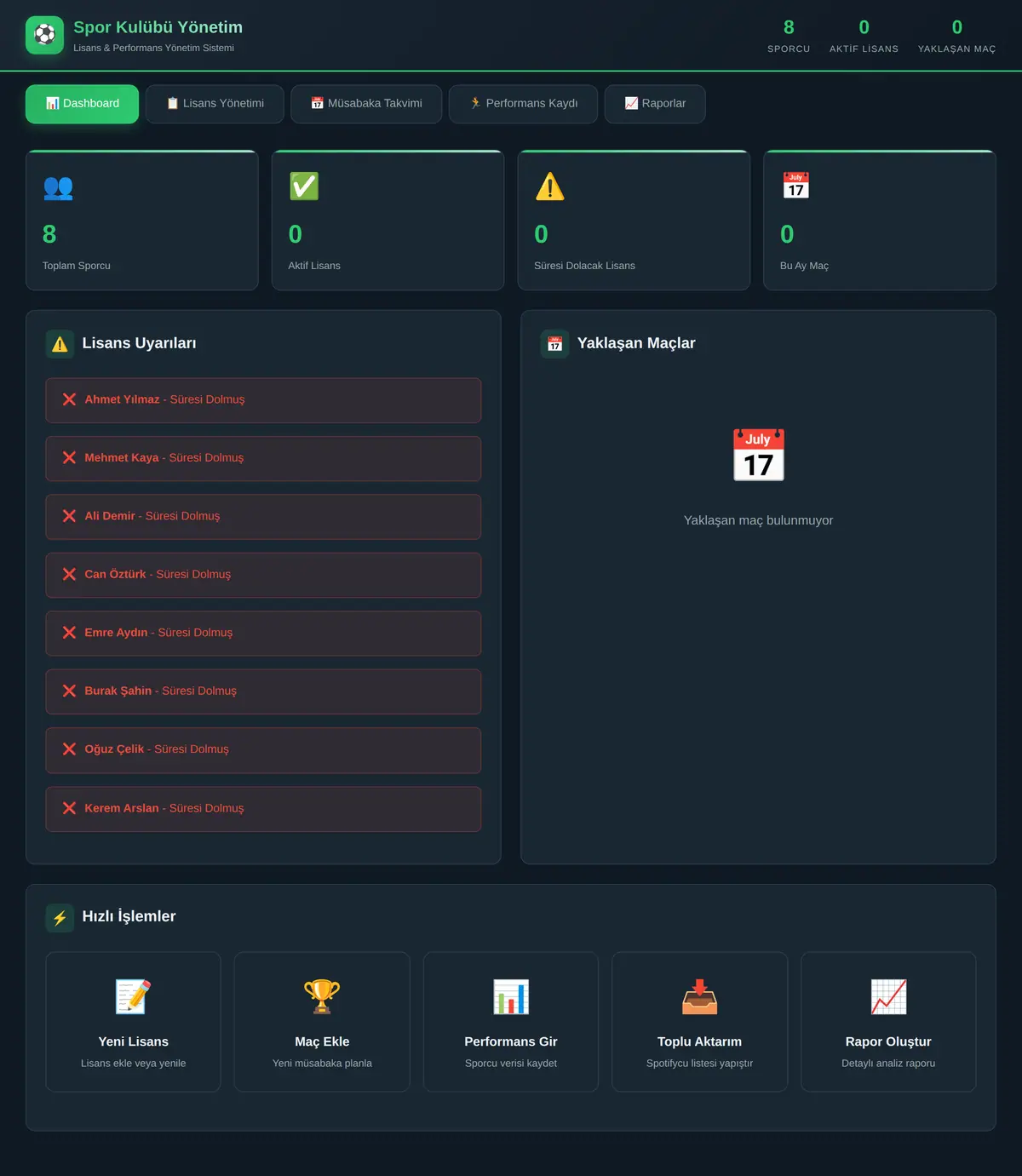
Task: Open the Raporlar tab
Action: tap(655, 104)
